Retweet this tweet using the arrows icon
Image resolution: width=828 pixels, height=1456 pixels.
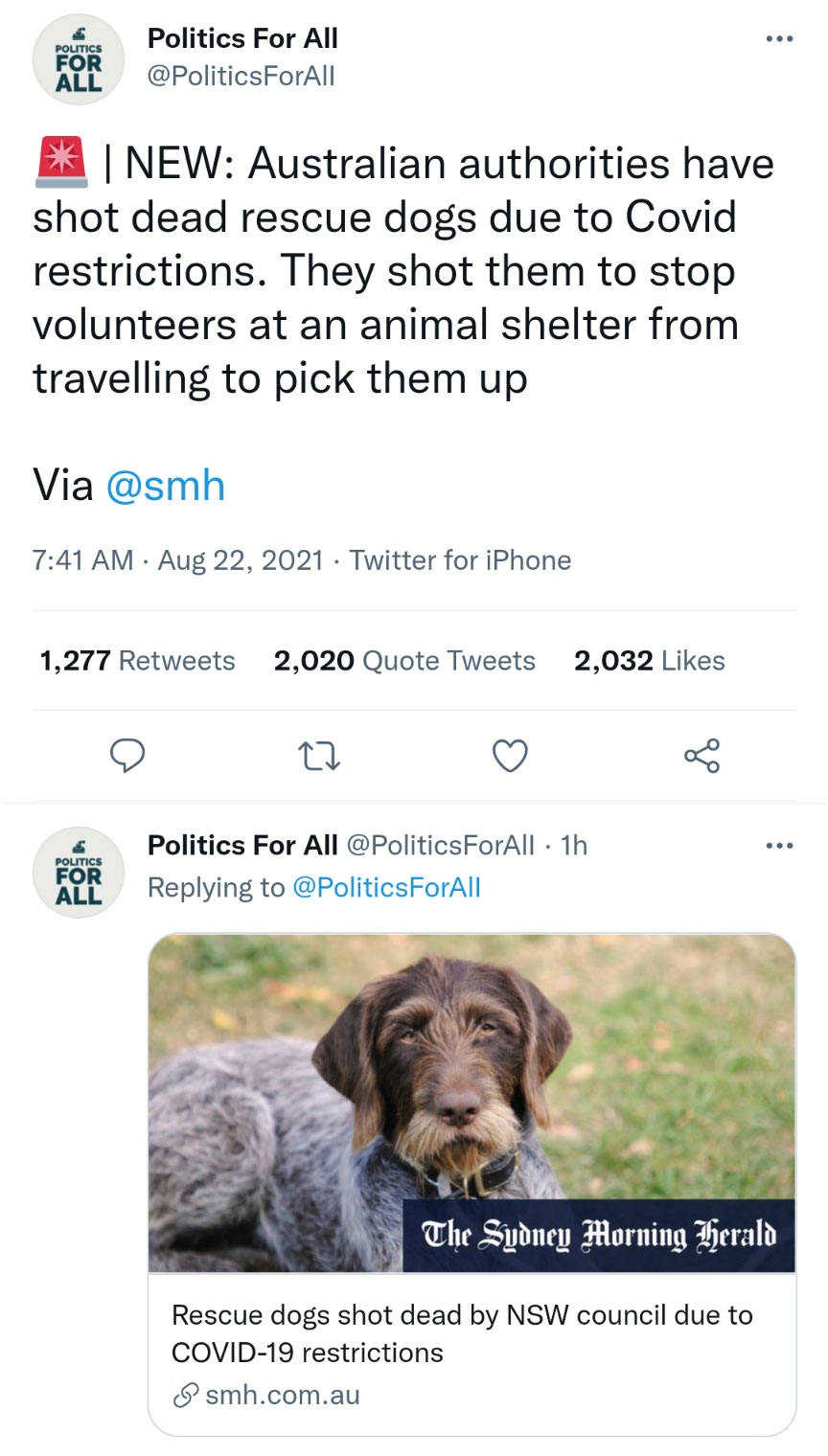pos(319,757)
